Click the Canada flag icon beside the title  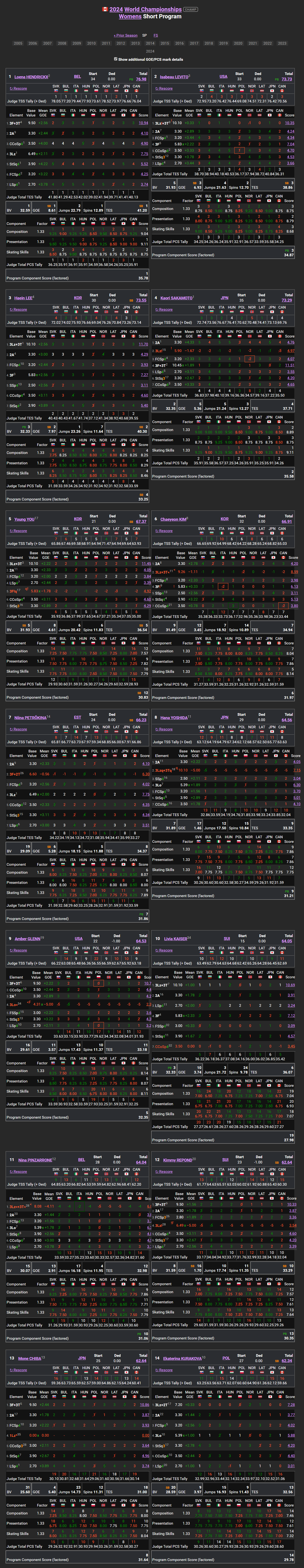point(104,10)
